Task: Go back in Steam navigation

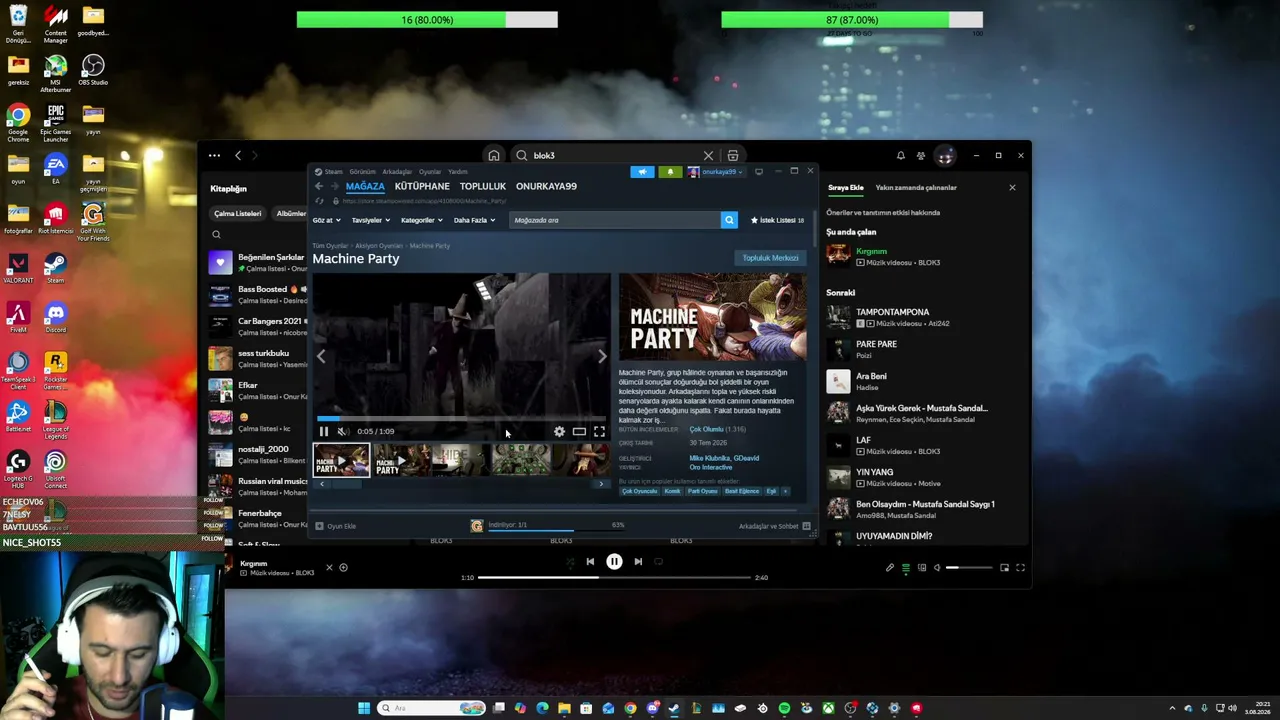Action: [x=319, y=186]
